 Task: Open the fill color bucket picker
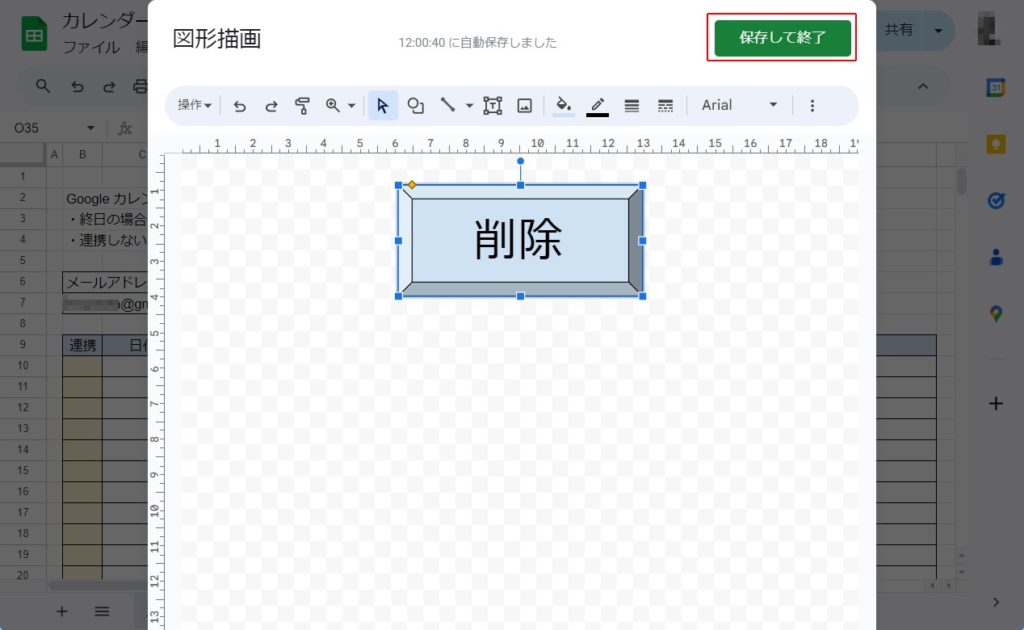coord(563,105)
